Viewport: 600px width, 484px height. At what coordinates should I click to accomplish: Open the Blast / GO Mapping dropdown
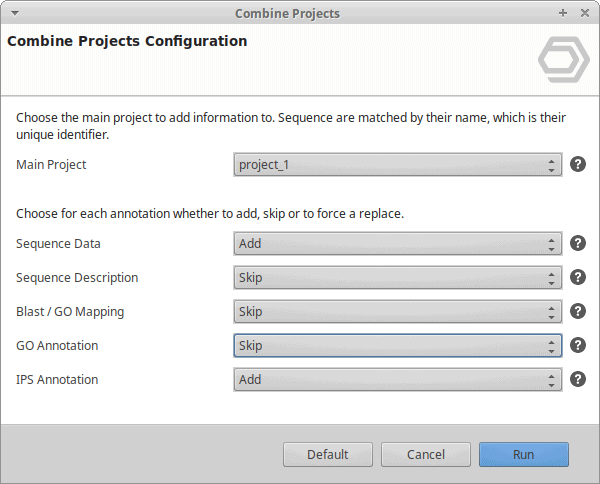pos(398,311)
